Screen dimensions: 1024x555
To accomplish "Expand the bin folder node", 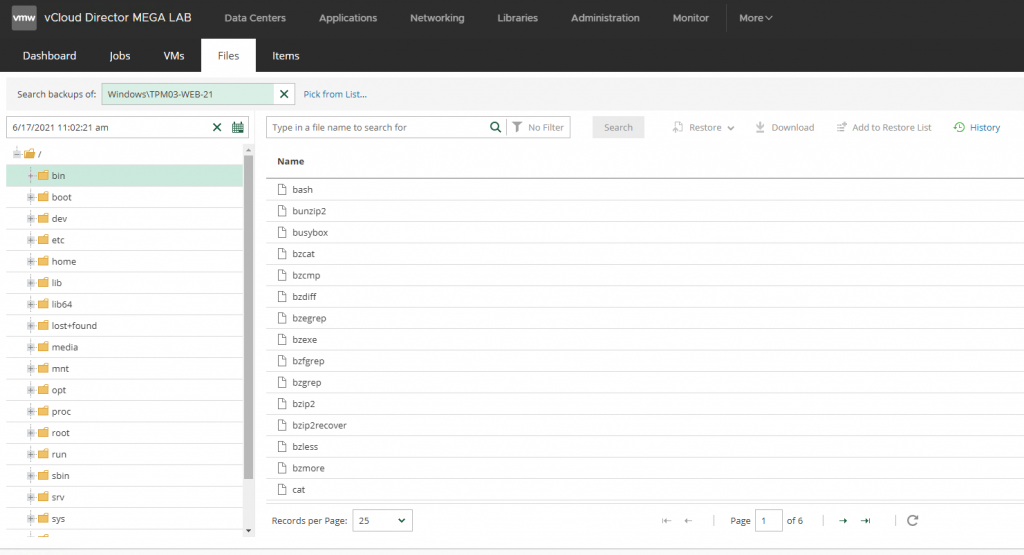I will [x=30, y=176].
